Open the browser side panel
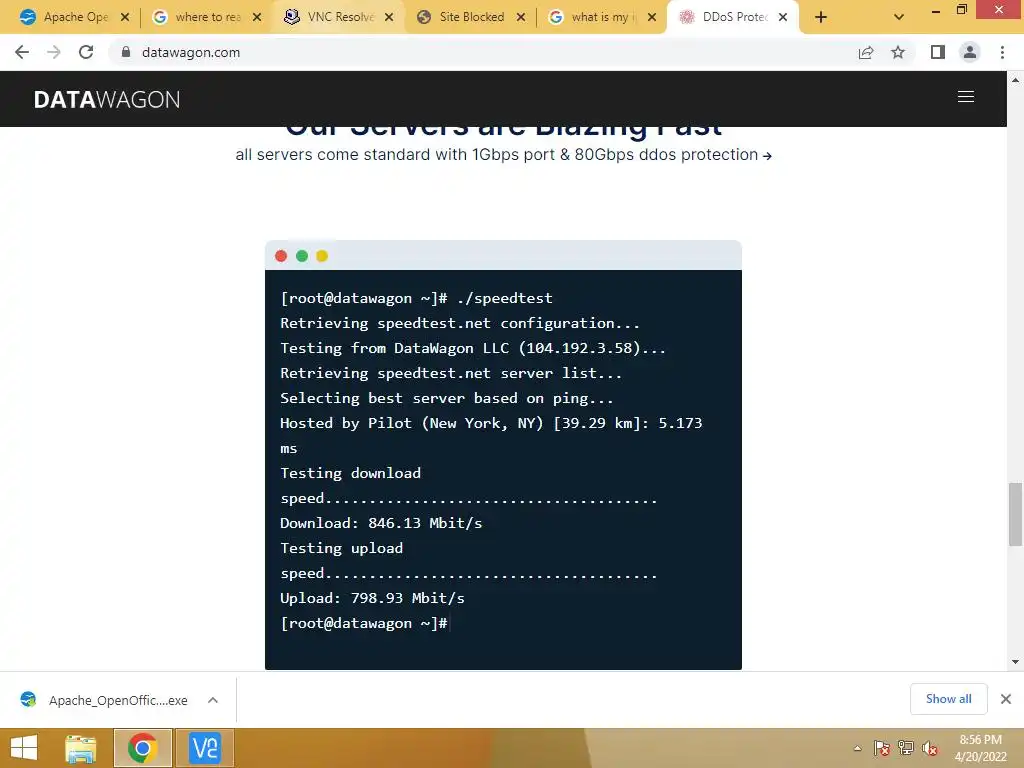This screenshot has width=1024, height=768. 938,52
